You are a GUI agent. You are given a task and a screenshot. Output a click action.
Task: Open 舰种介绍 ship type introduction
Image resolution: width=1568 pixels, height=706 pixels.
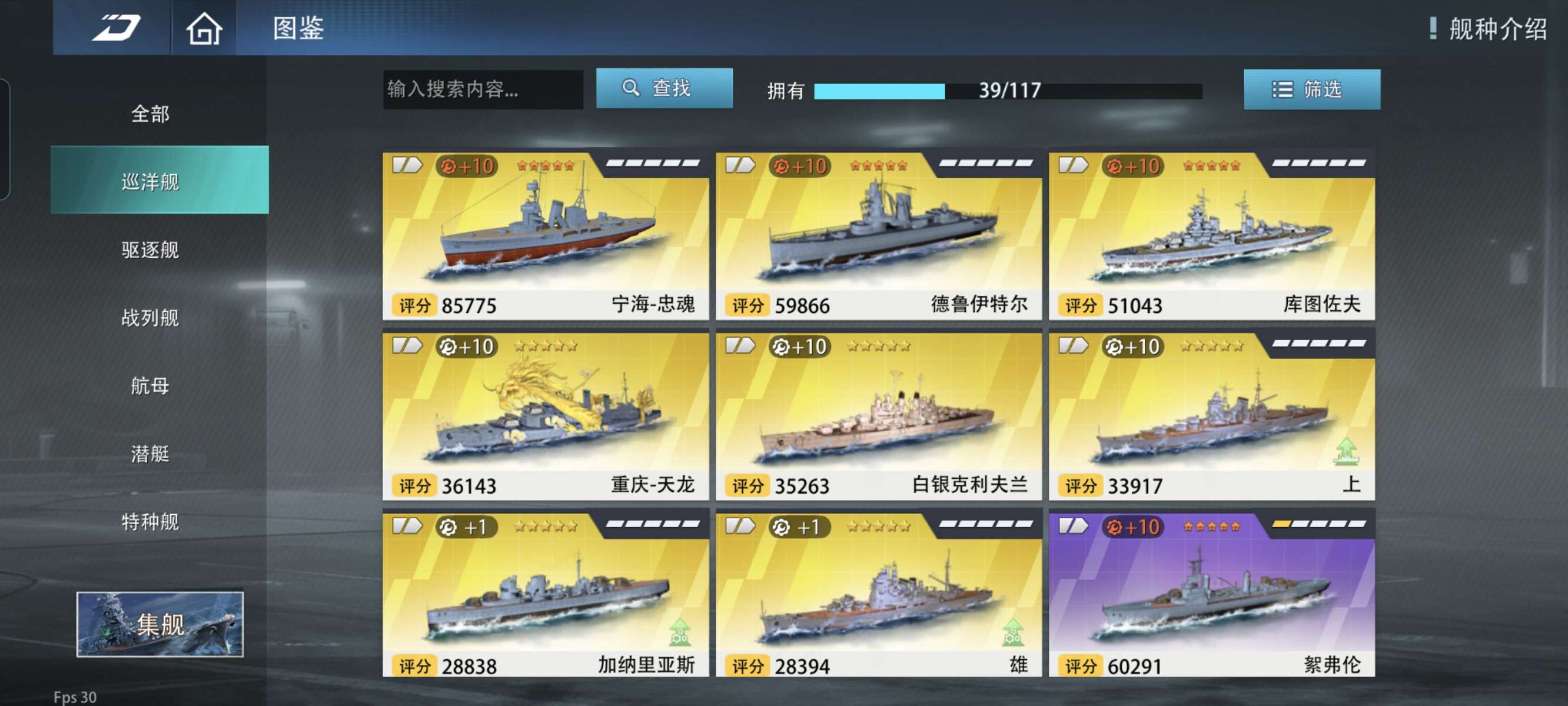pos(1489,29)
